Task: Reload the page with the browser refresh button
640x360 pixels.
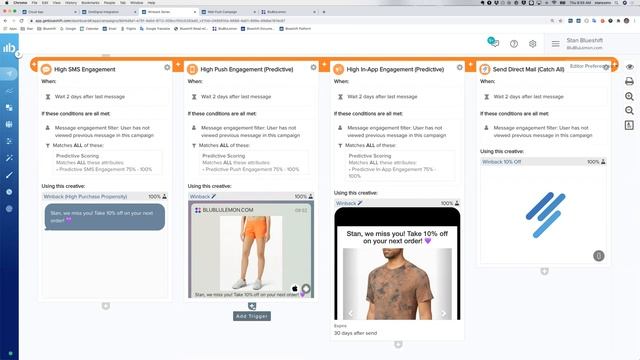Action: click(x=21, y=20)
